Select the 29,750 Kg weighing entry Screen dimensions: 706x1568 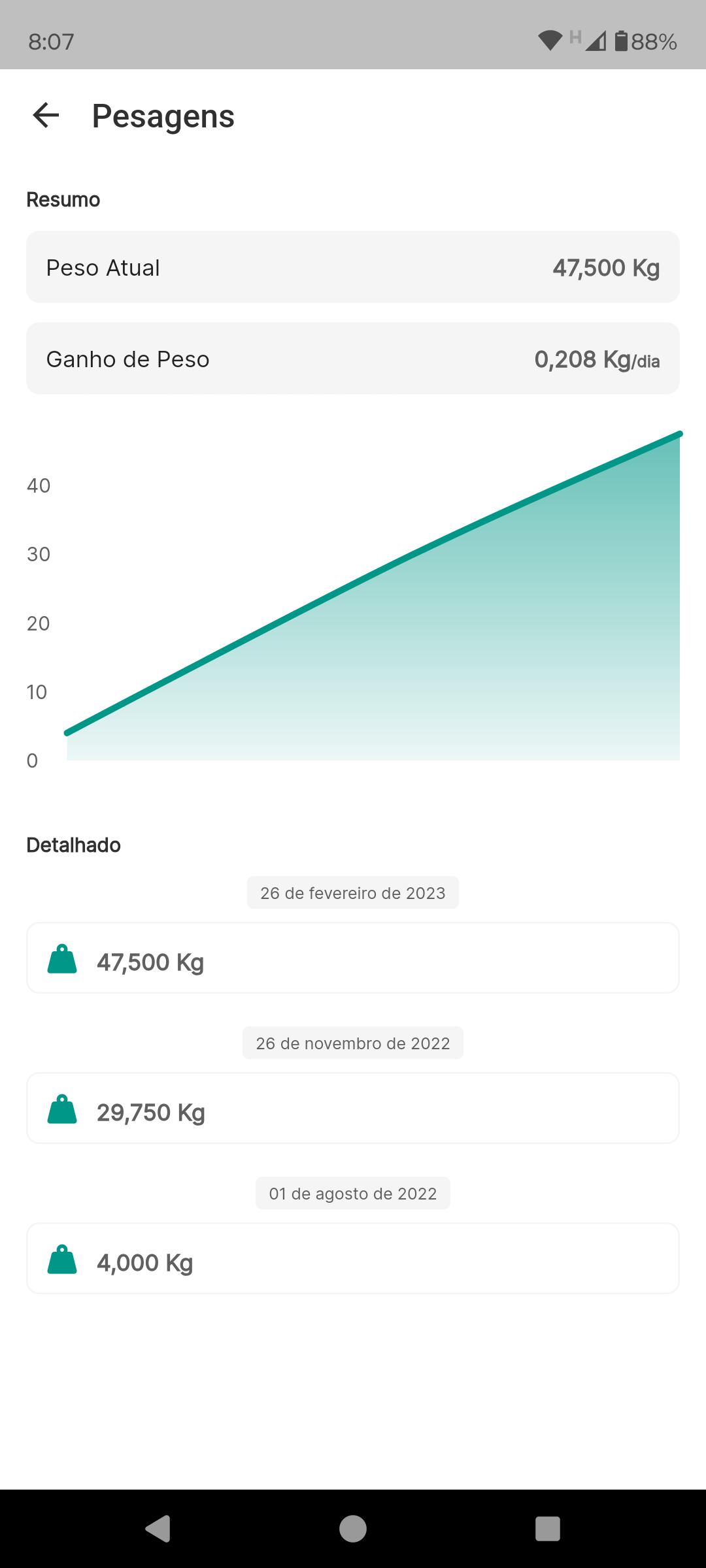[x=353, y=1109]
